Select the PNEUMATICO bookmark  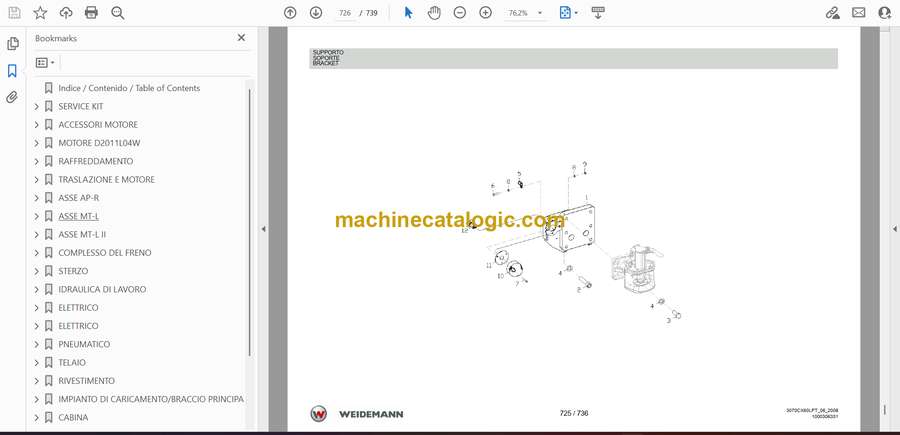coord(84,344)
